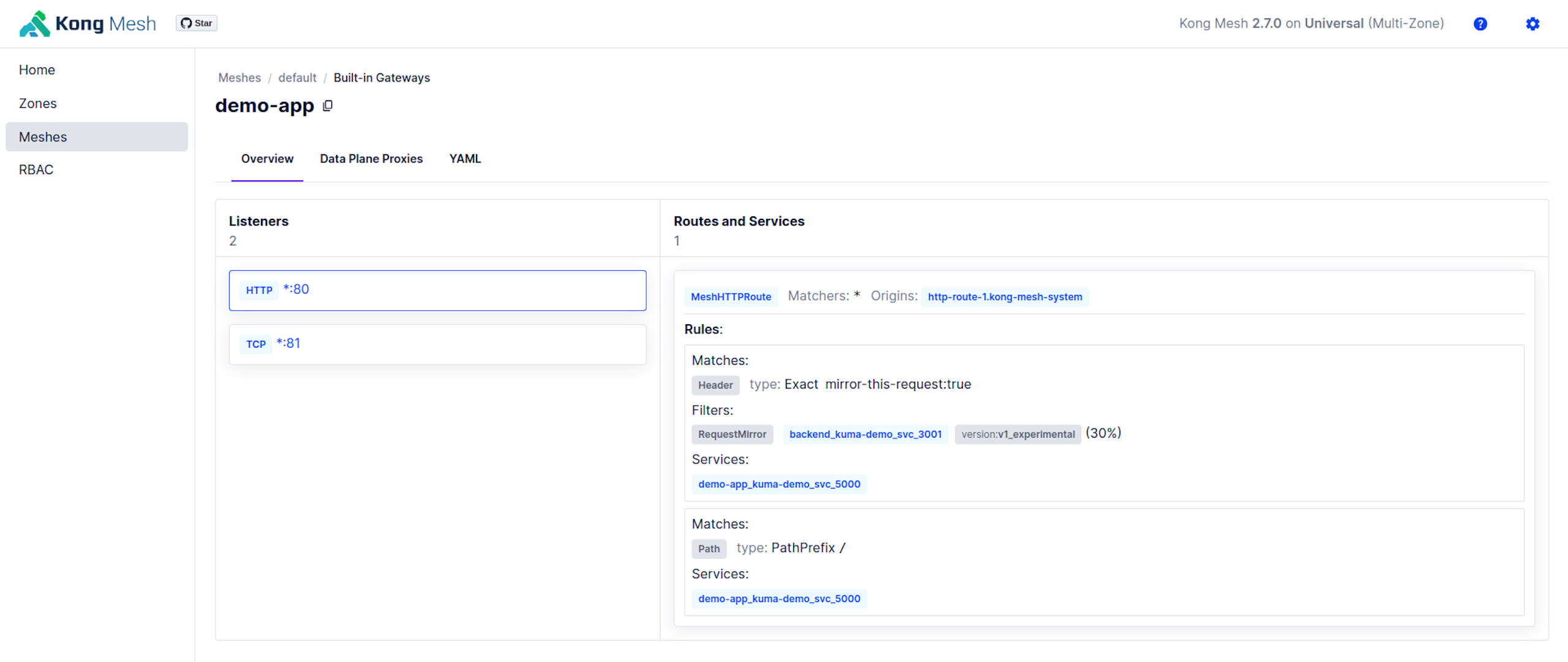Open Zones in sidebar
The width and height of the screenshot is (1568, 662).
click(x=37, y=104)
